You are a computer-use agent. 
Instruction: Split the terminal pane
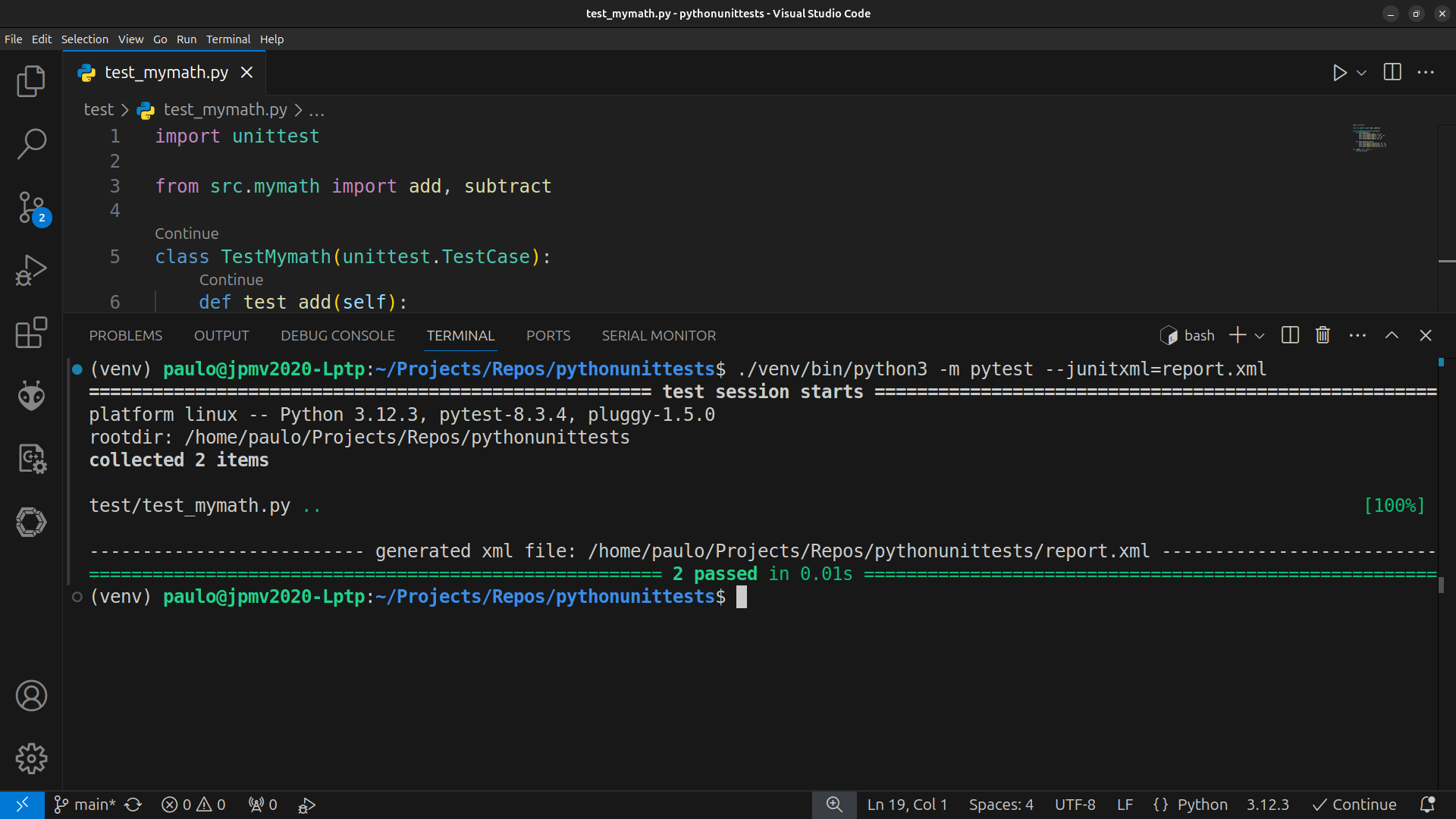click(x=1289, y=334)
